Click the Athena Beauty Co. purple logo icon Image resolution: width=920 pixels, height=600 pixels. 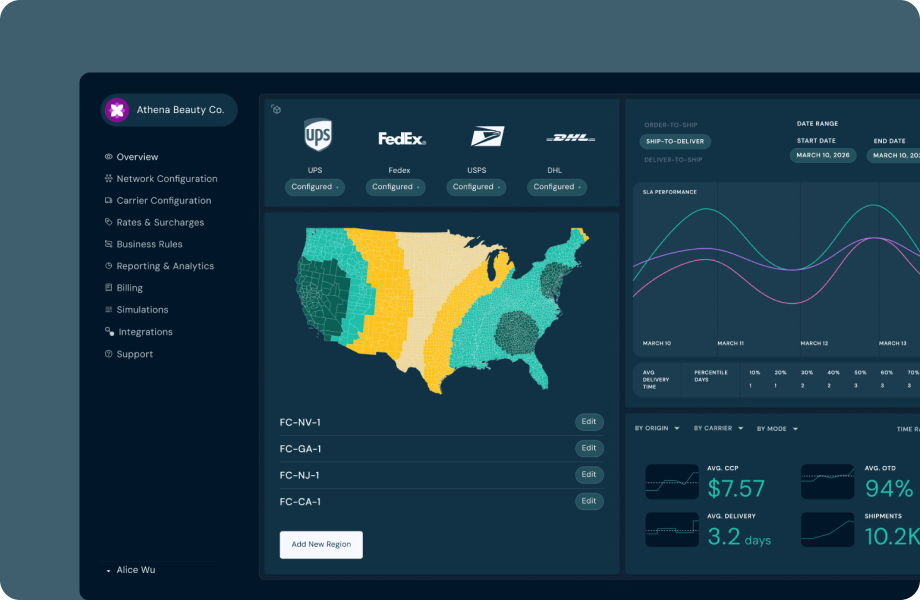[x=117, y=110]
